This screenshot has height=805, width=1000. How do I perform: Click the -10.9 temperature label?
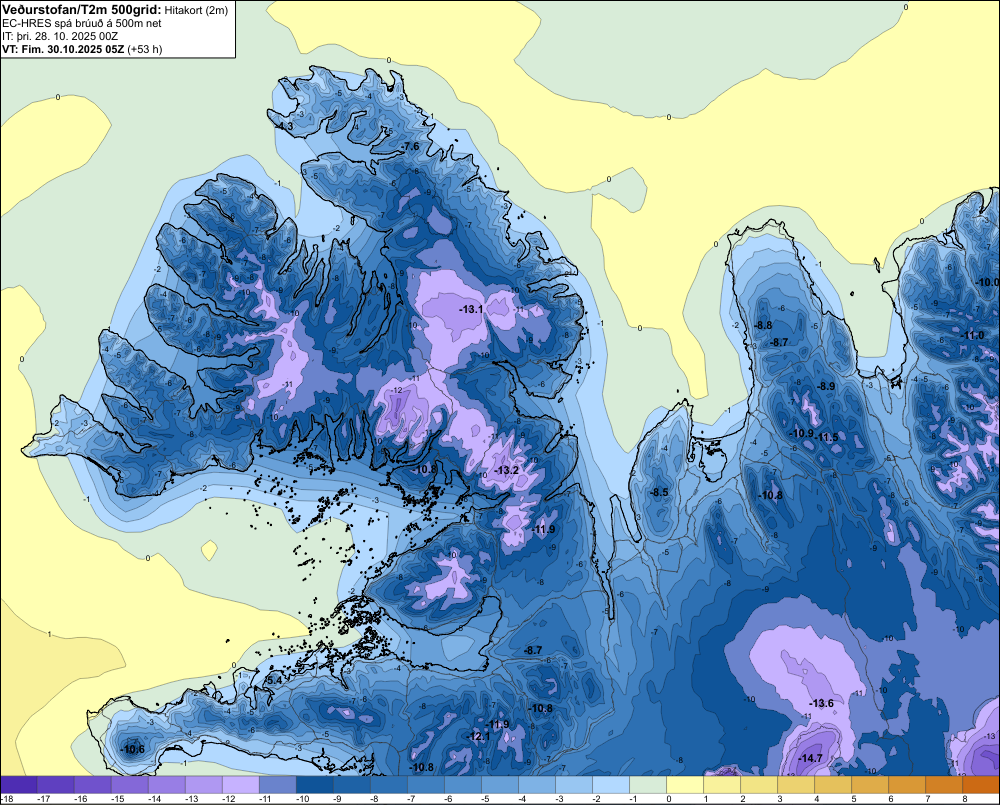pyautogui.click(x=801, y=433)
